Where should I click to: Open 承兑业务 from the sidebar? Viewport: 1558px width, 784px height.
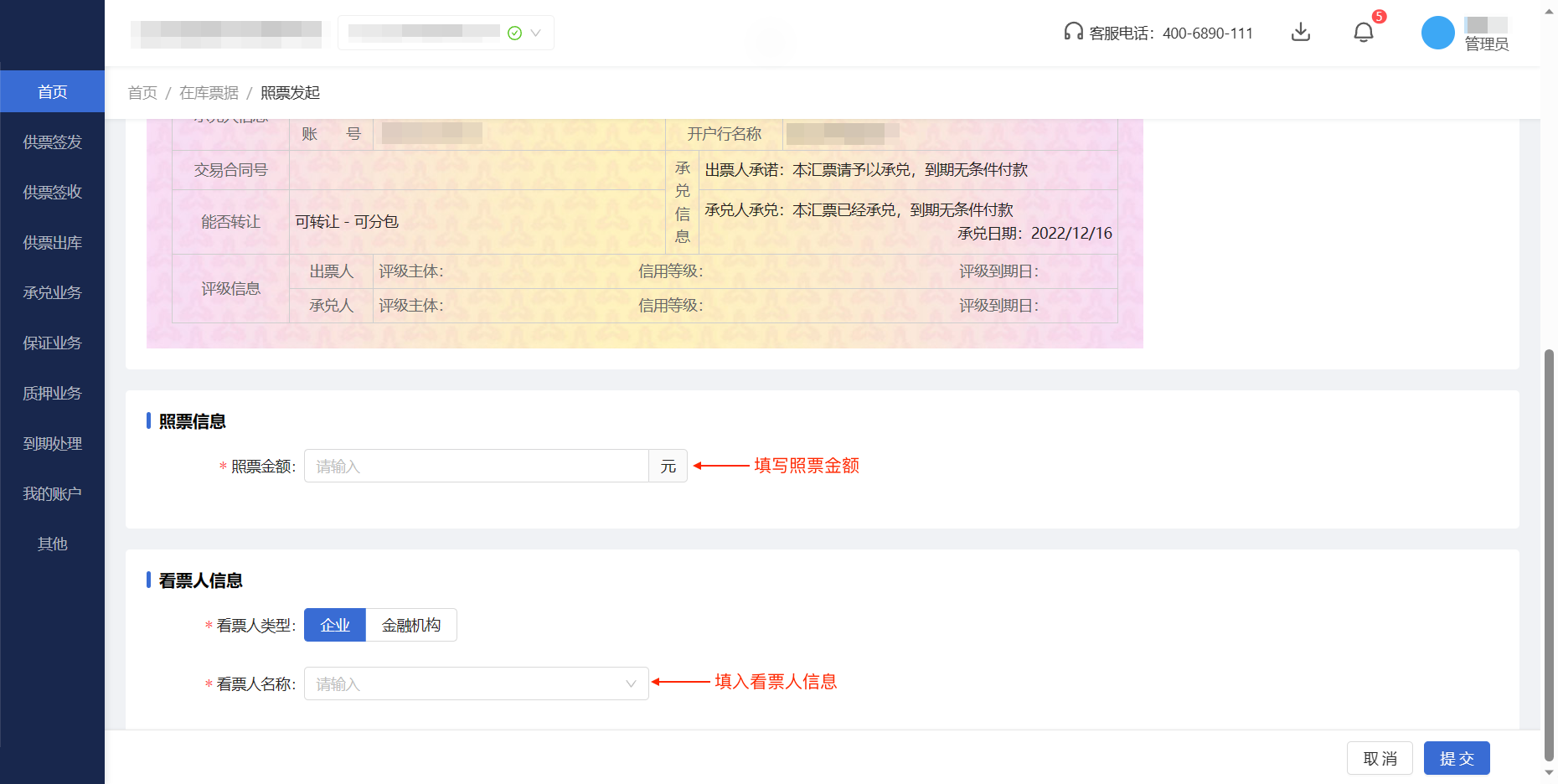click(52, 292)
